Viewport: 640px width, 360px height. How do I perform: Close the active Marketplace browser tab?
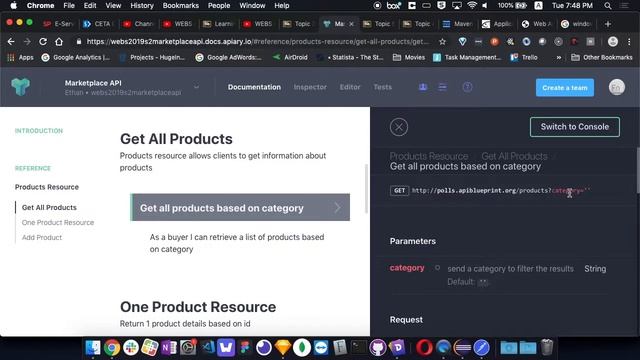click(351, 24)
